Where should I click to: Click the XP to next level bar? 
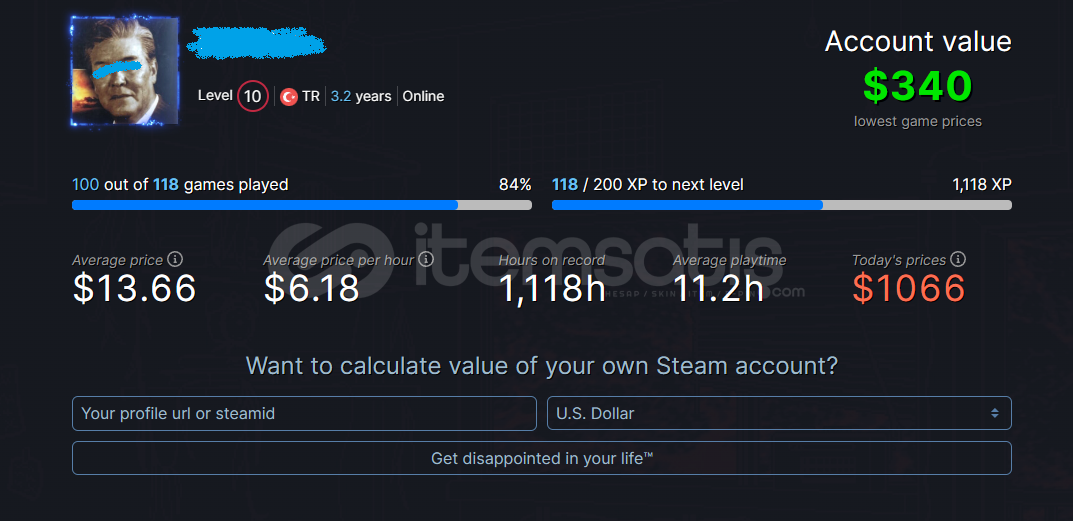(781, 205)
